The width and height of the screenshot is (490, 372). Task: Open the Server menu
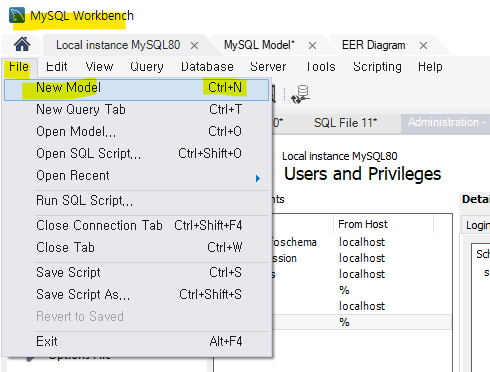tap(268, 67)
